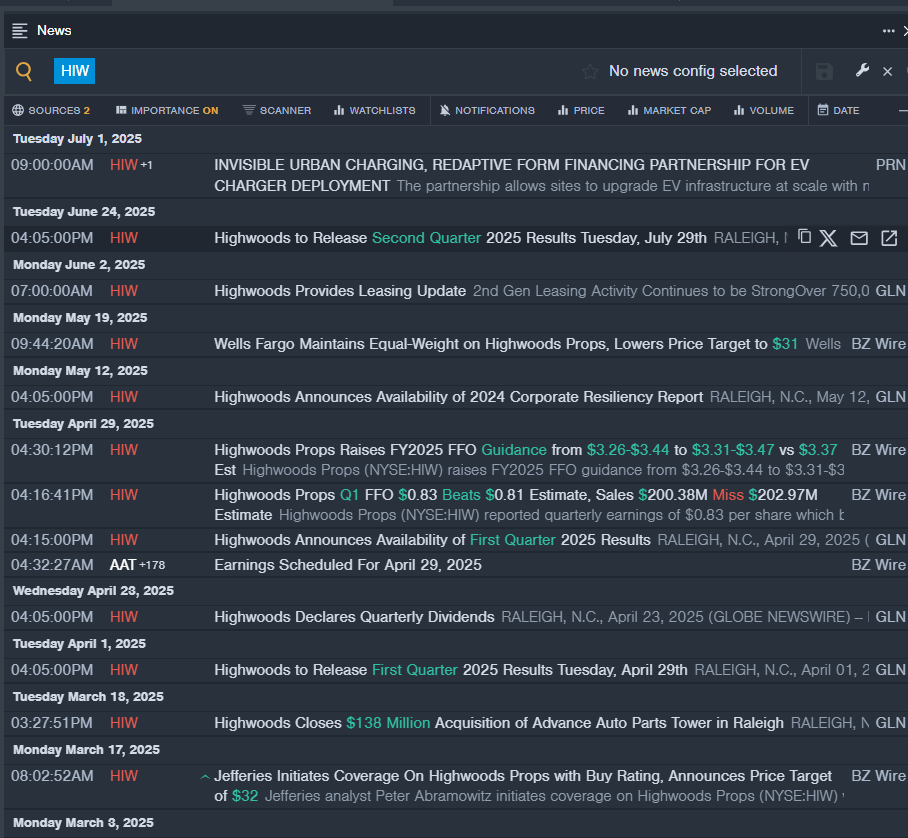The width and height of the screenshot is (908, 838).
Task: Click No news config selected dropdown
Action: point(693,71)
